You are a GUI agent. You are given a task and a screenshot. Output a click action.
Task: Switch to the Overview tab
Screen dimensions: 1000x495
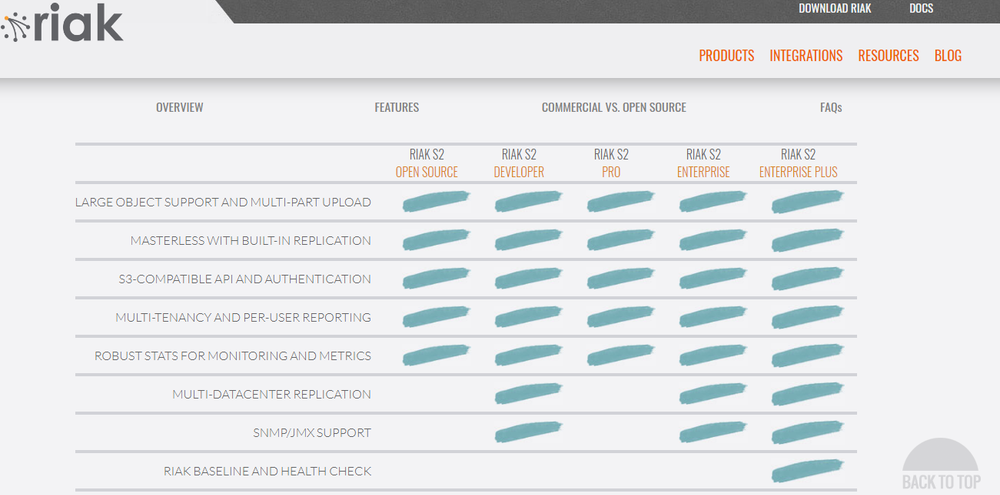click(179, 107)
